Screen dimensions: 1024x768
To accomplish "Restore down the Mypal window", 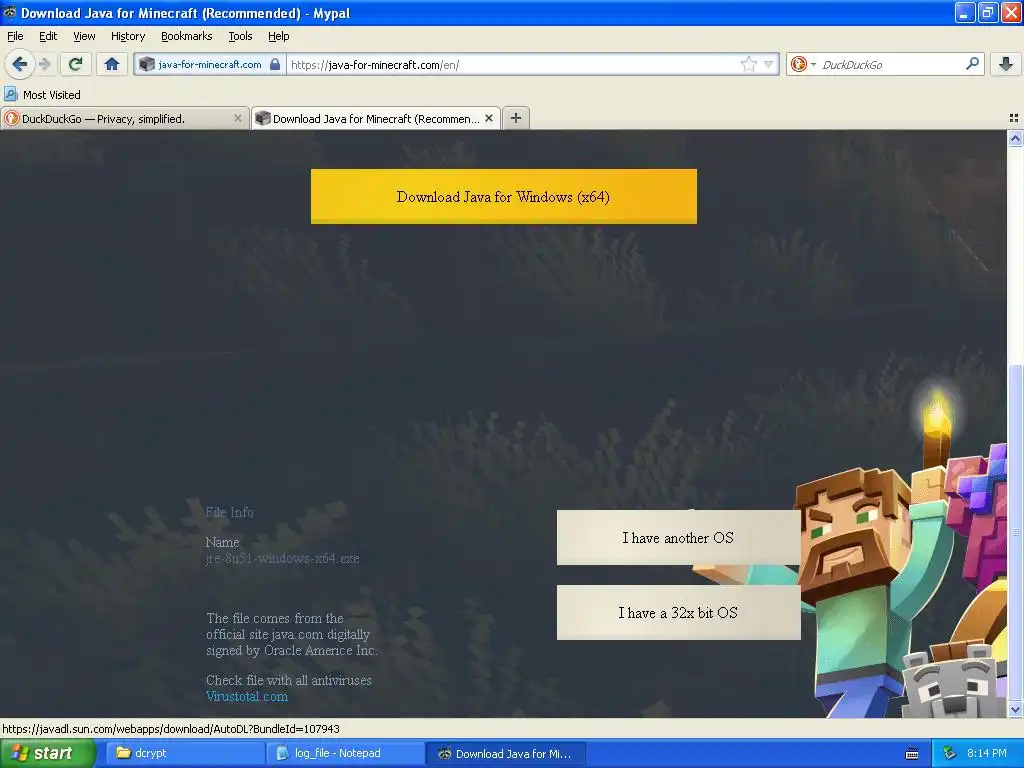I will tap(987, 12).
